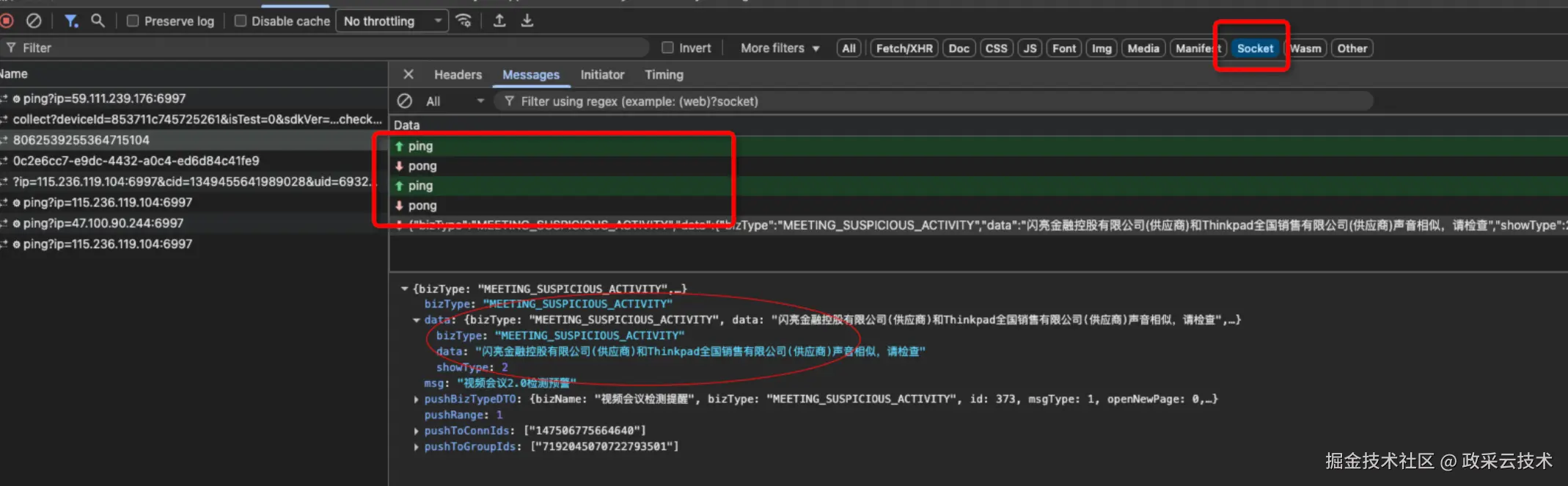Close the request details panel
The width and height of the screenshot is (1568, 486).
409,74
